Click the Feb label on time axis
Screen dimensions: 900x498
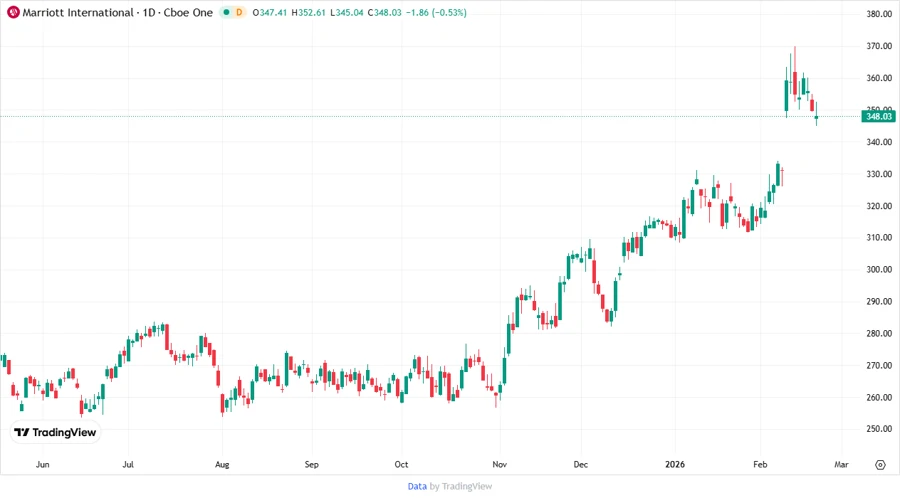click(760, 465)
